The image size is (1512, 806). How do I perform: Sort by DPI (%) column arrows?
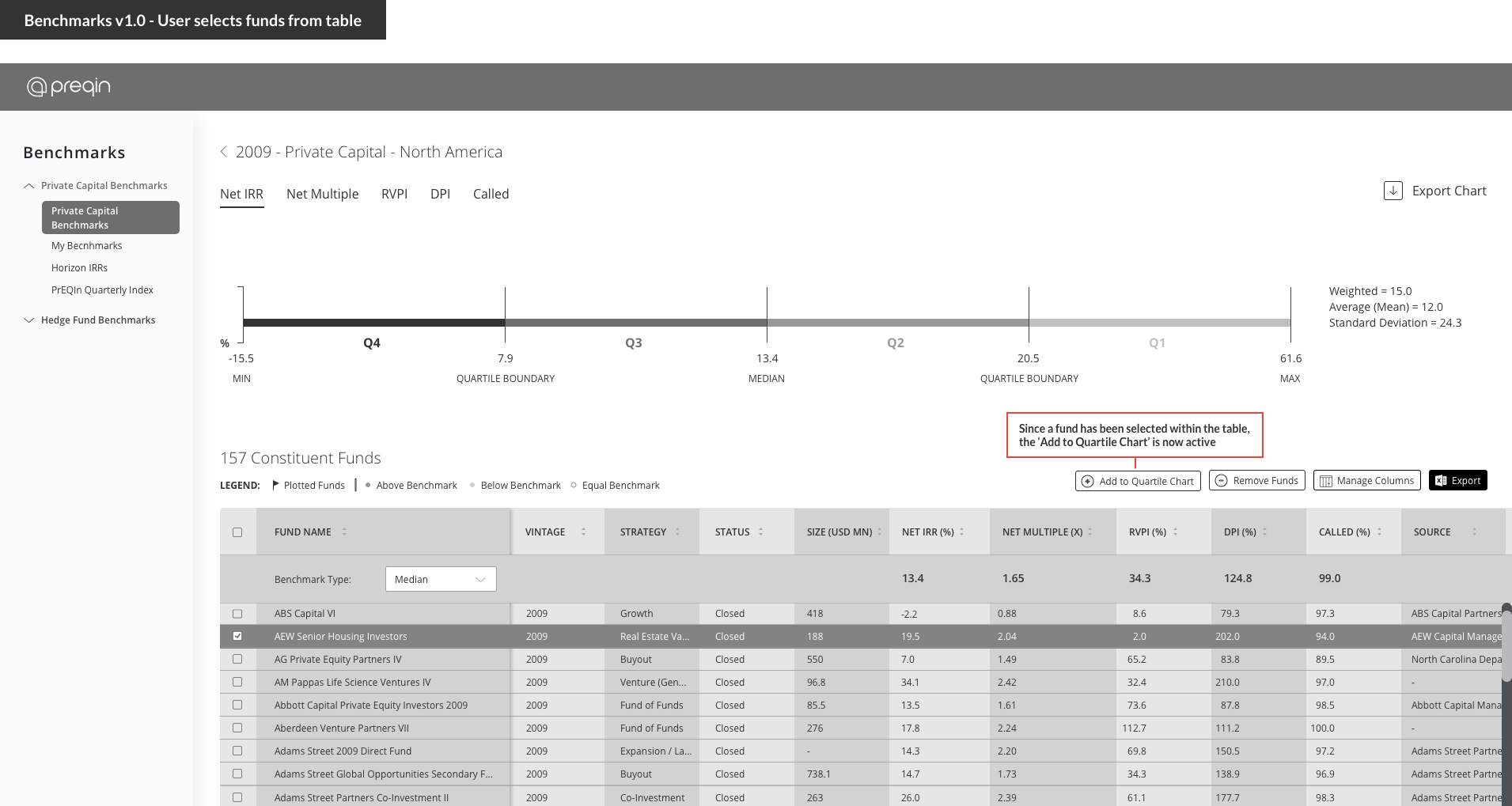pos(1264,532)
